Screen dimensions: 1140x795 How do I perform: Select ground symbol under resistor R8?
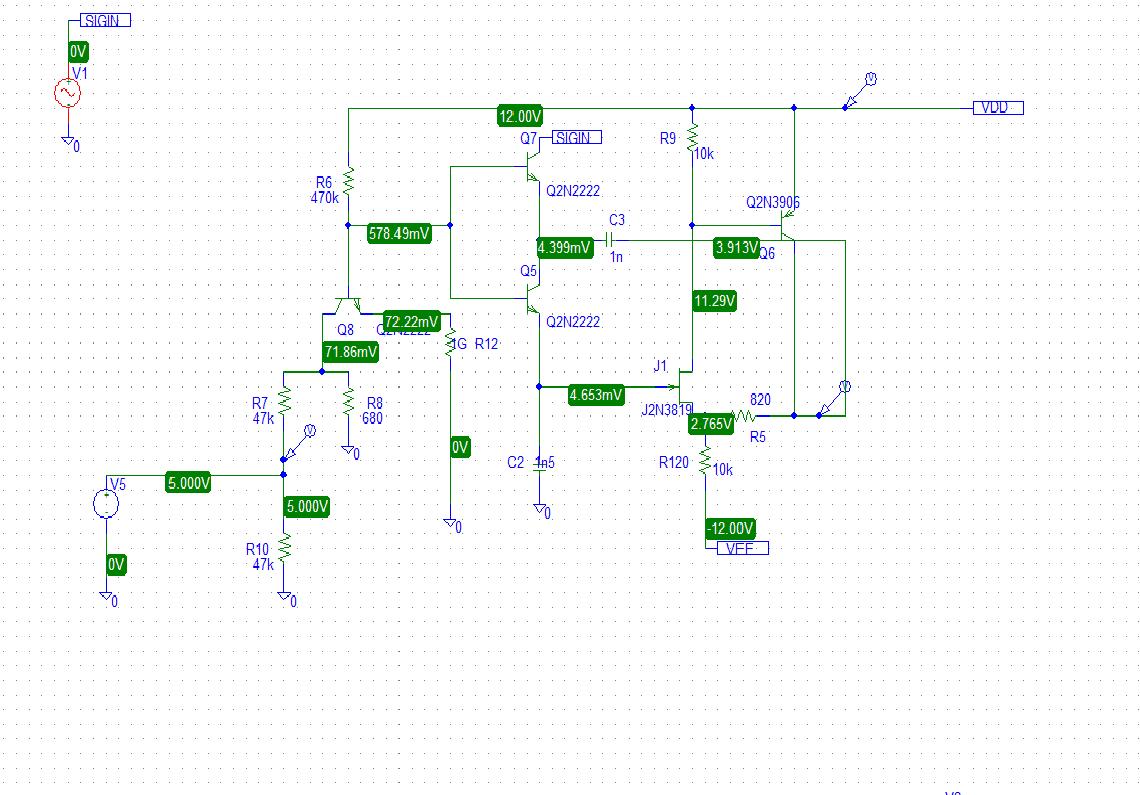point(348,450)
